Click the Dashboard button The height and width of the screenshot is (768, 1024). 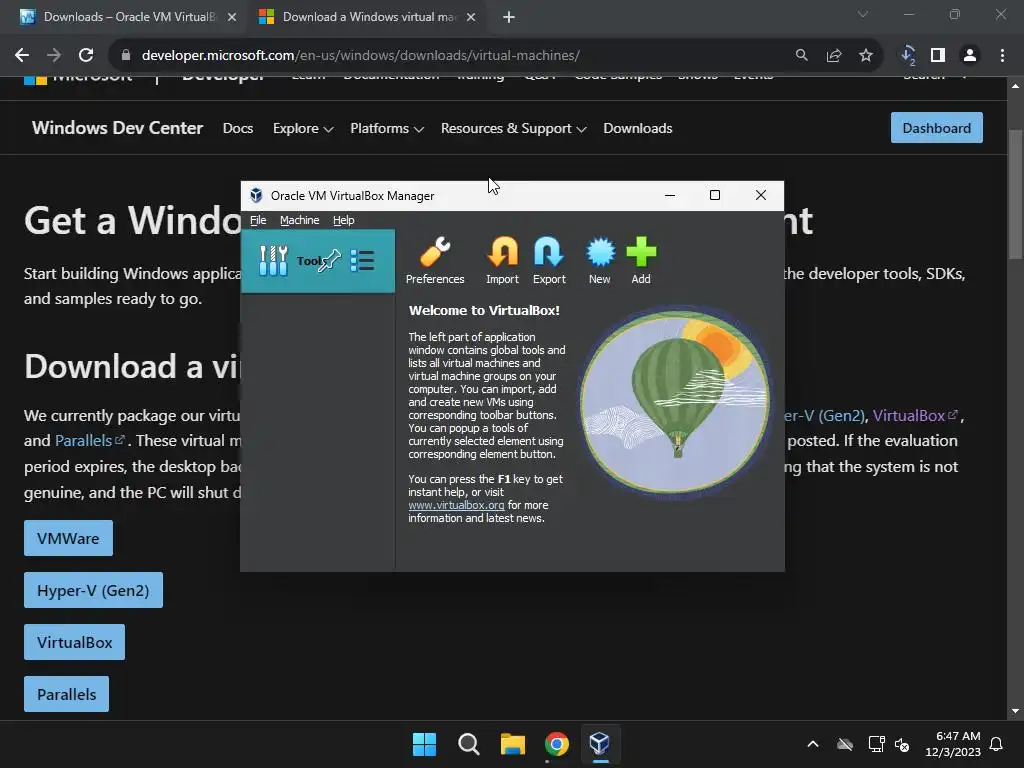[936, 128]
